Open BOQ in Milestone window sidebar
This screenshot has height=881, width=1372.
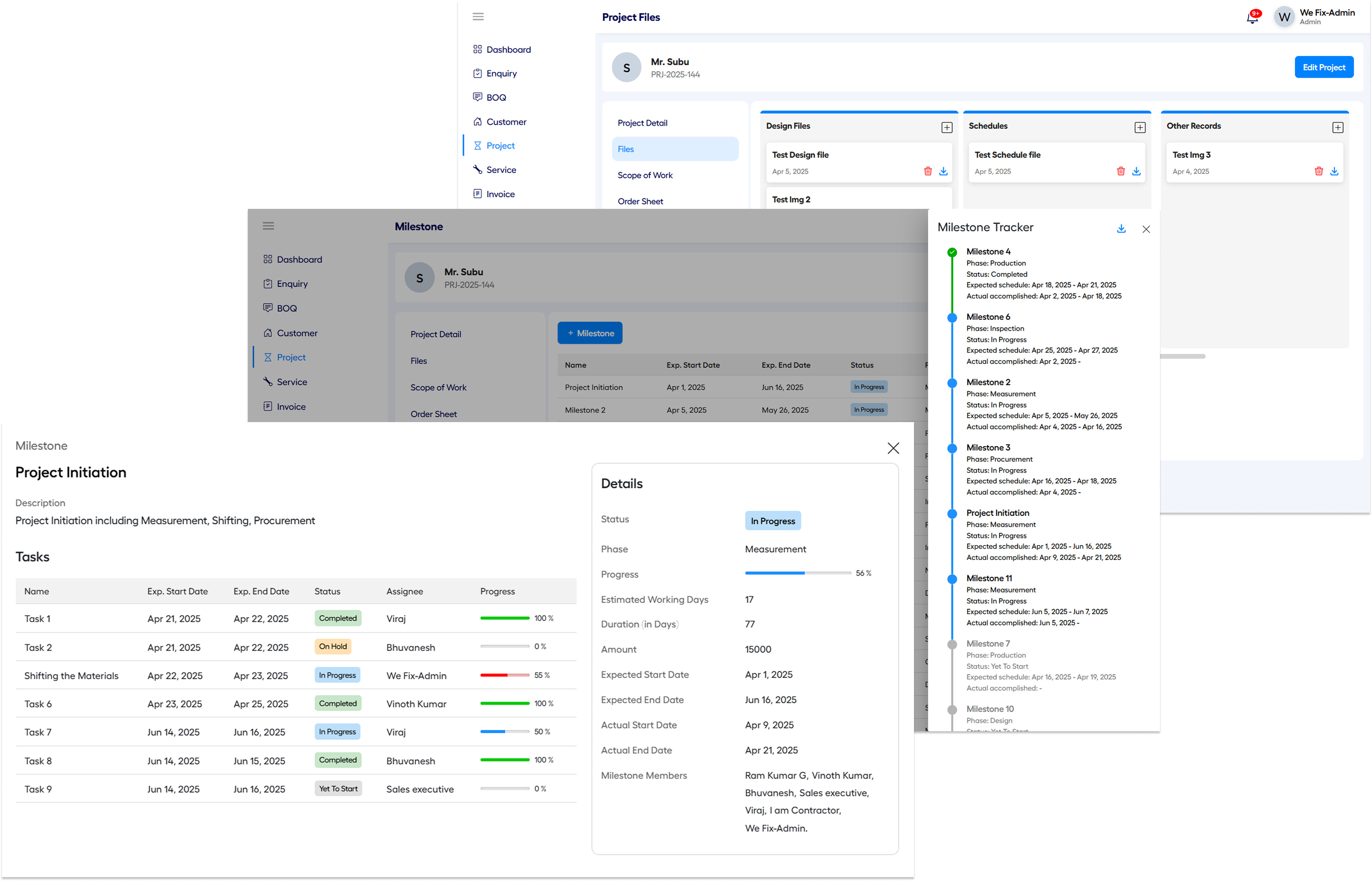click(287, 309)
